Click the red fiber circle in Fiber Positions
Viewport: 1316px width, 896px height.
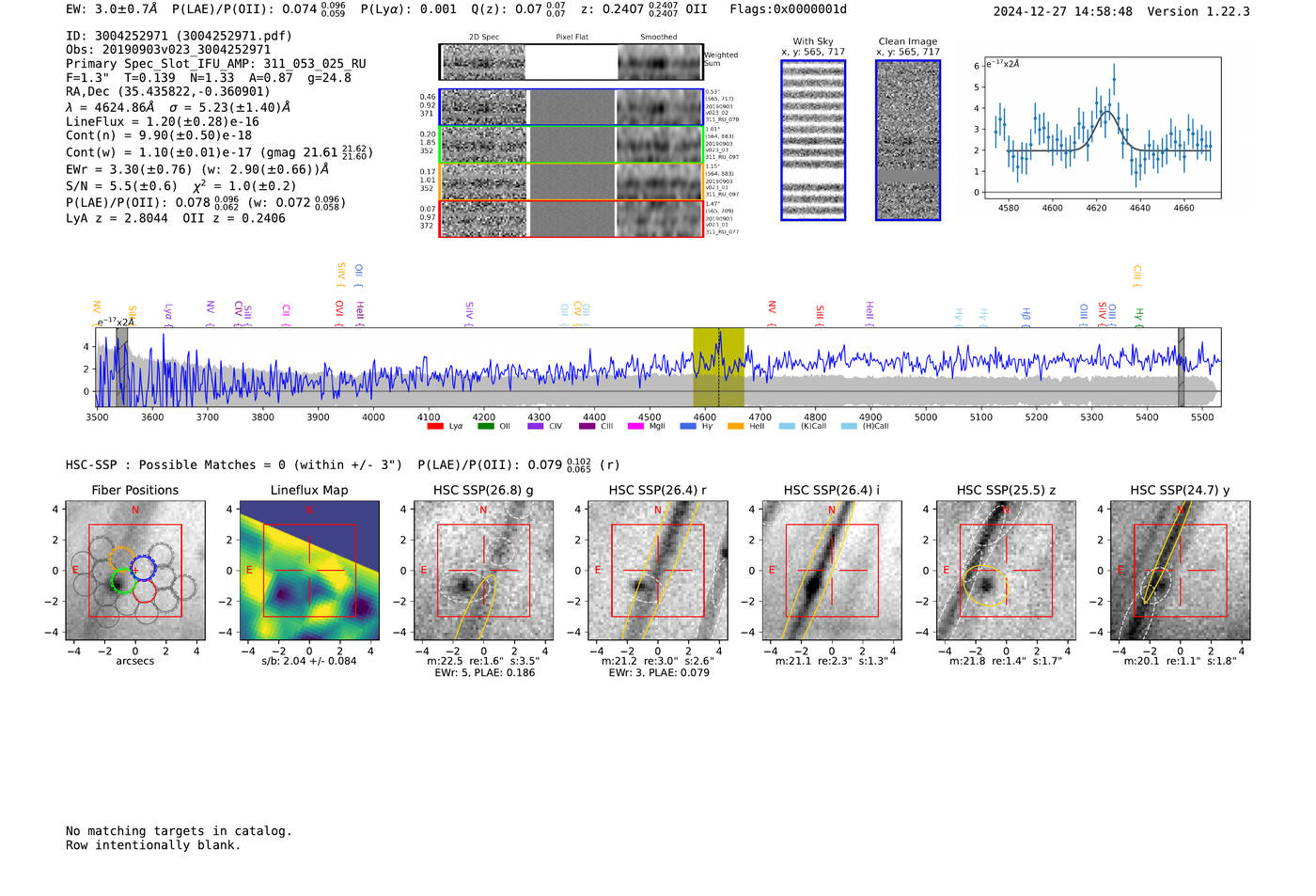[144, 590]
